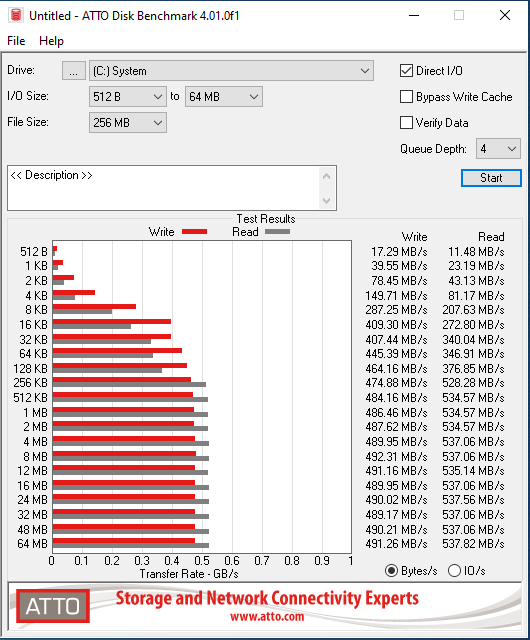This screenshot has width=530, height=640.
Task: Open the File menu
Action: pos(16,41)
